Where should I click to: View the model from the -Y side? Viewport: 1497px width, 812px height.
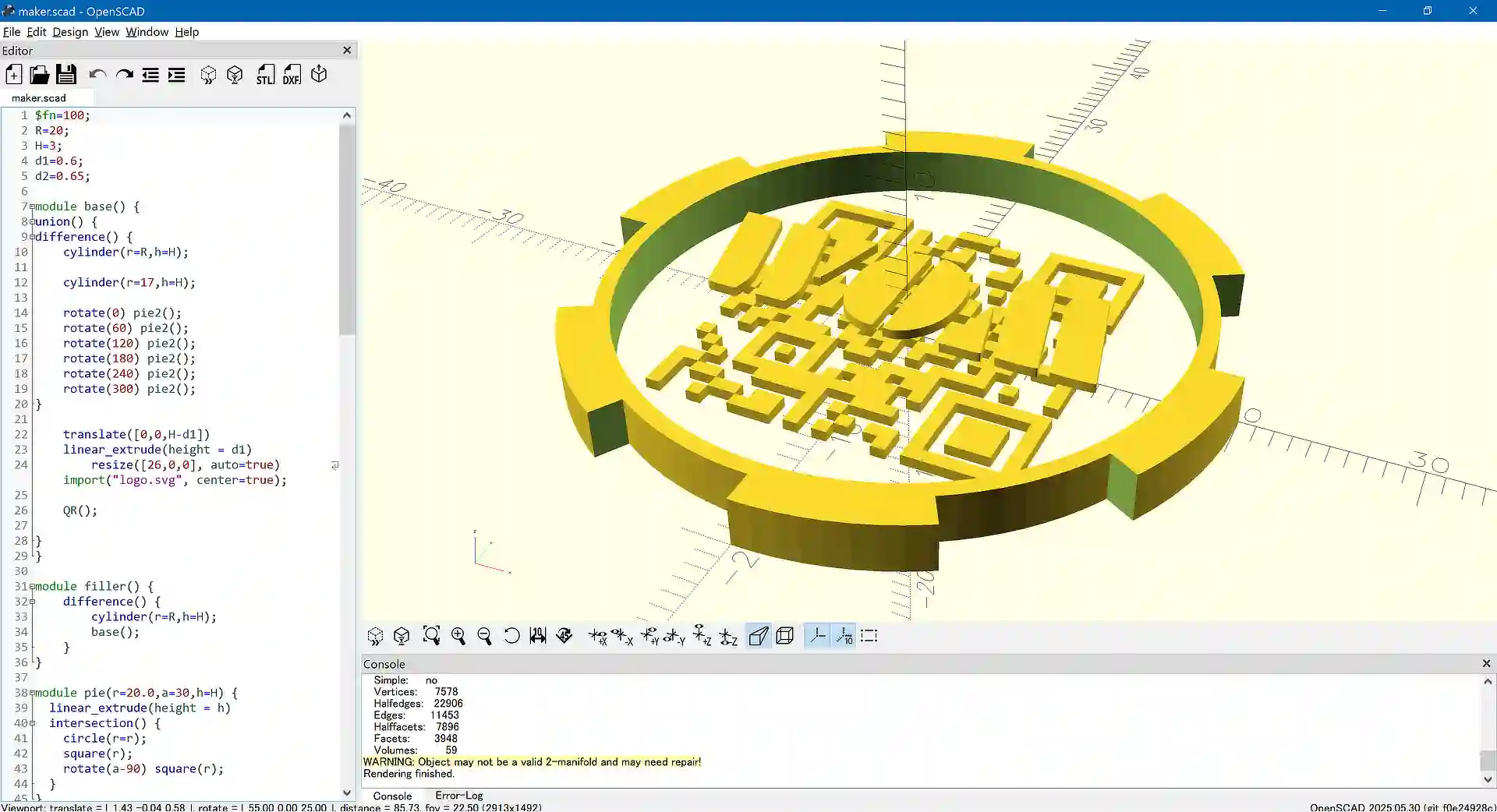(x=674, y=636)
